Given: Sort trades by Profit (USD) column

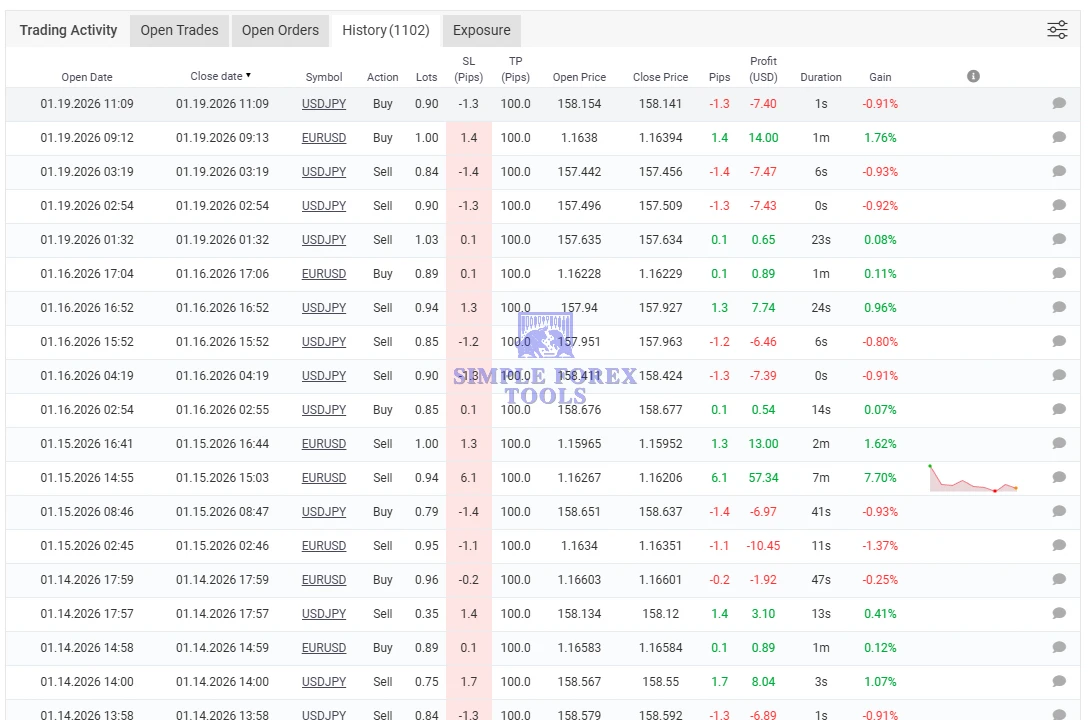Looking at the screenshot, I should 763,69.
